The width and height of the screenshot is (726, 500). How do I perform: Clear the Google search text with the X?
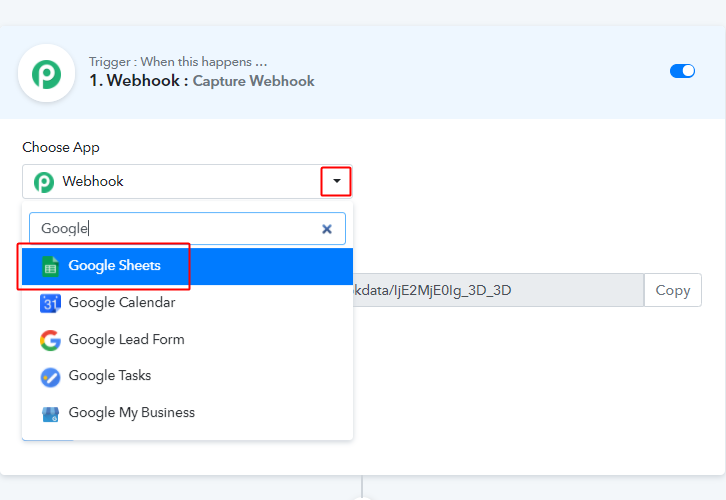(x=327, y=229)
